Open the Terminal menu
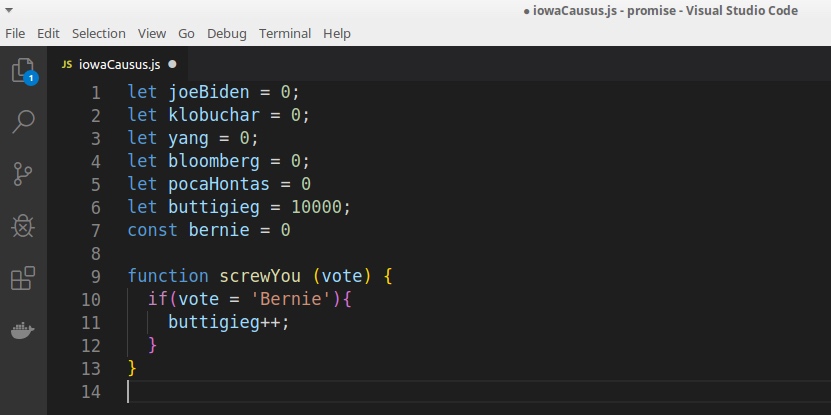The width and height of the screenshot is (831, 415). (285, 33)
